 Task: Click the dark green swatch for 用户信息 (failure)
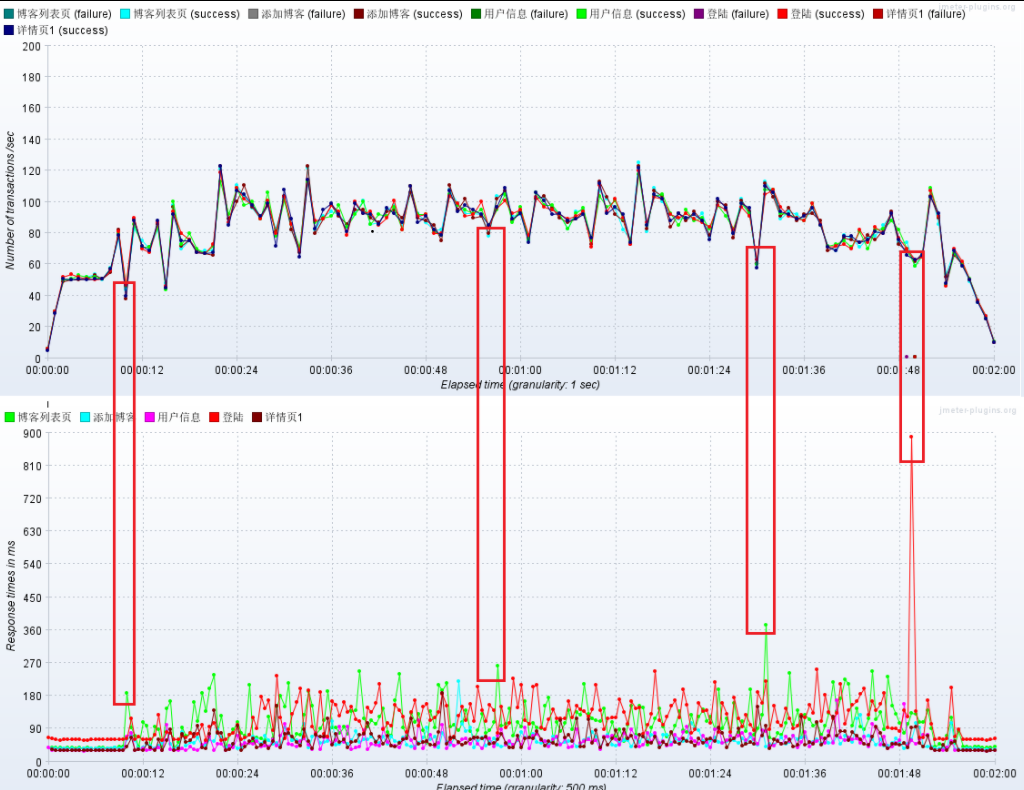click(476, 14)
